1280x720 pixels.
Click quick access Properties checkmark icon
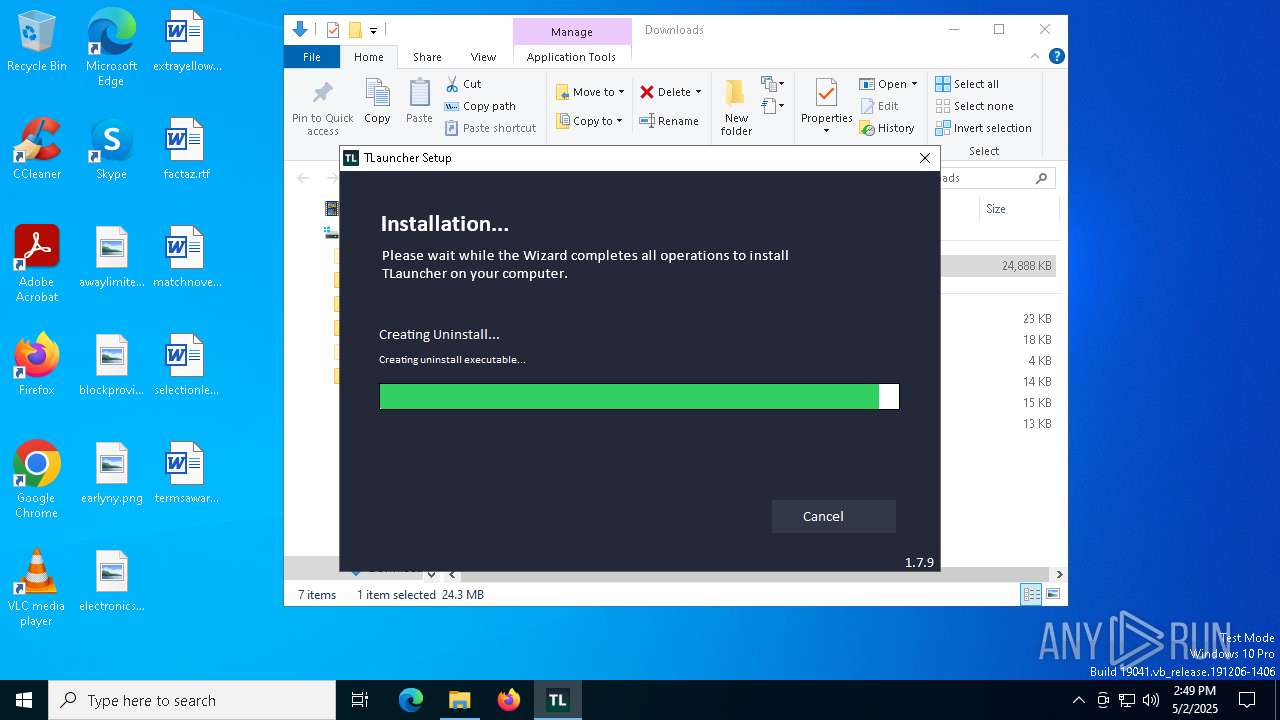point(333,30)
